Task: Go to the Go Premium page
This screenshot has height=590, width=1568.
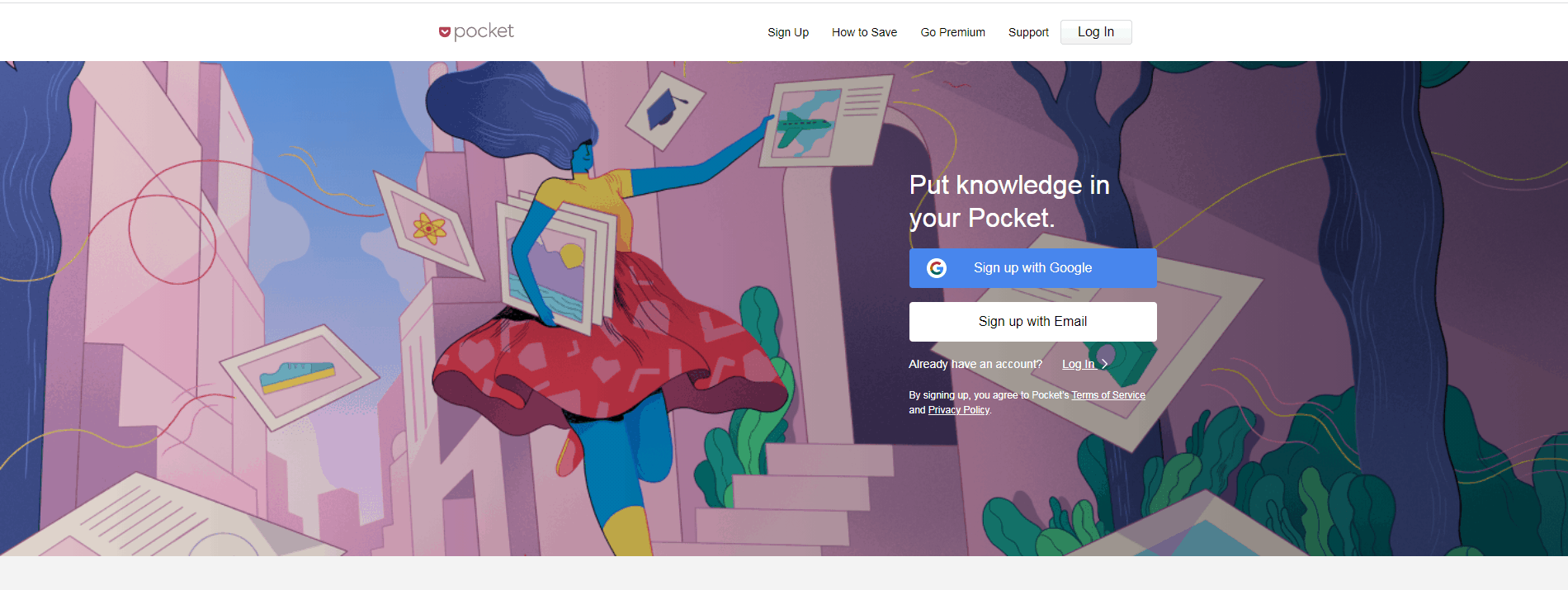Action: coord(953,32)
